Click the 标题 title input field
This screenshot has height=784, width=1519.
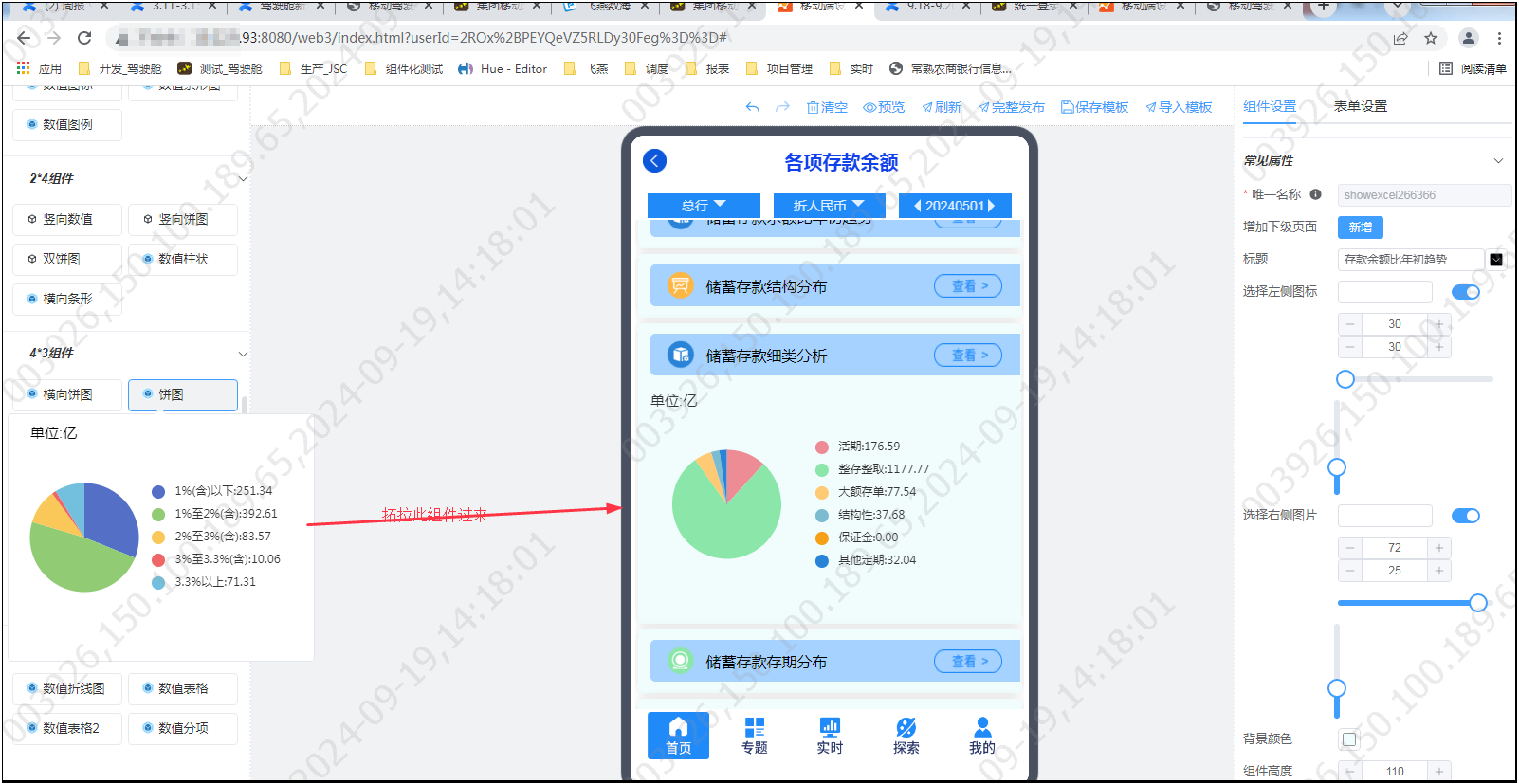1411,260
